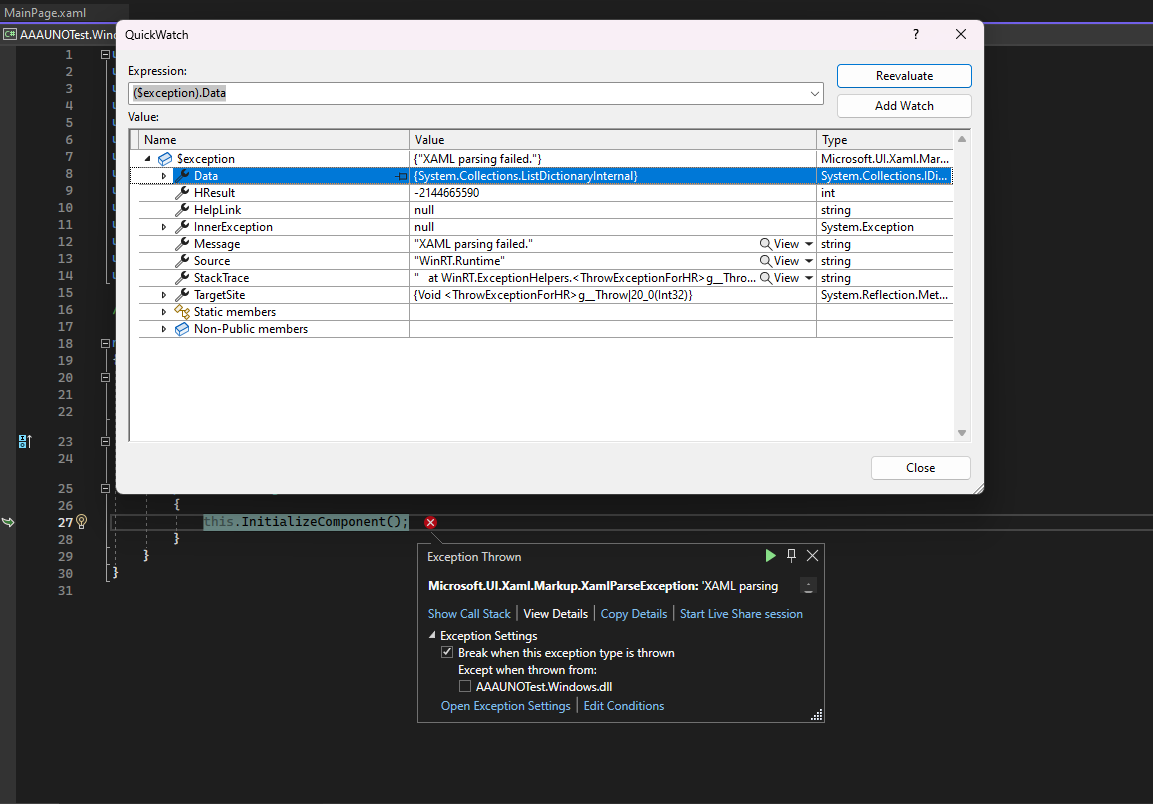The image size is (1153, 804).
Task: Collapse the $exception tree node
Action: [x=147, y=158]
